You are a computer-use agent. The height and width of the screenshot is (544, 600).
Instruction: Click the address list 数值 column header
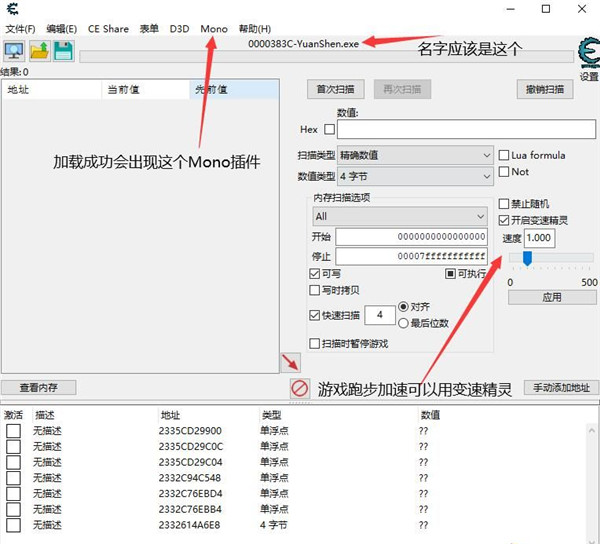click(430, 415)
